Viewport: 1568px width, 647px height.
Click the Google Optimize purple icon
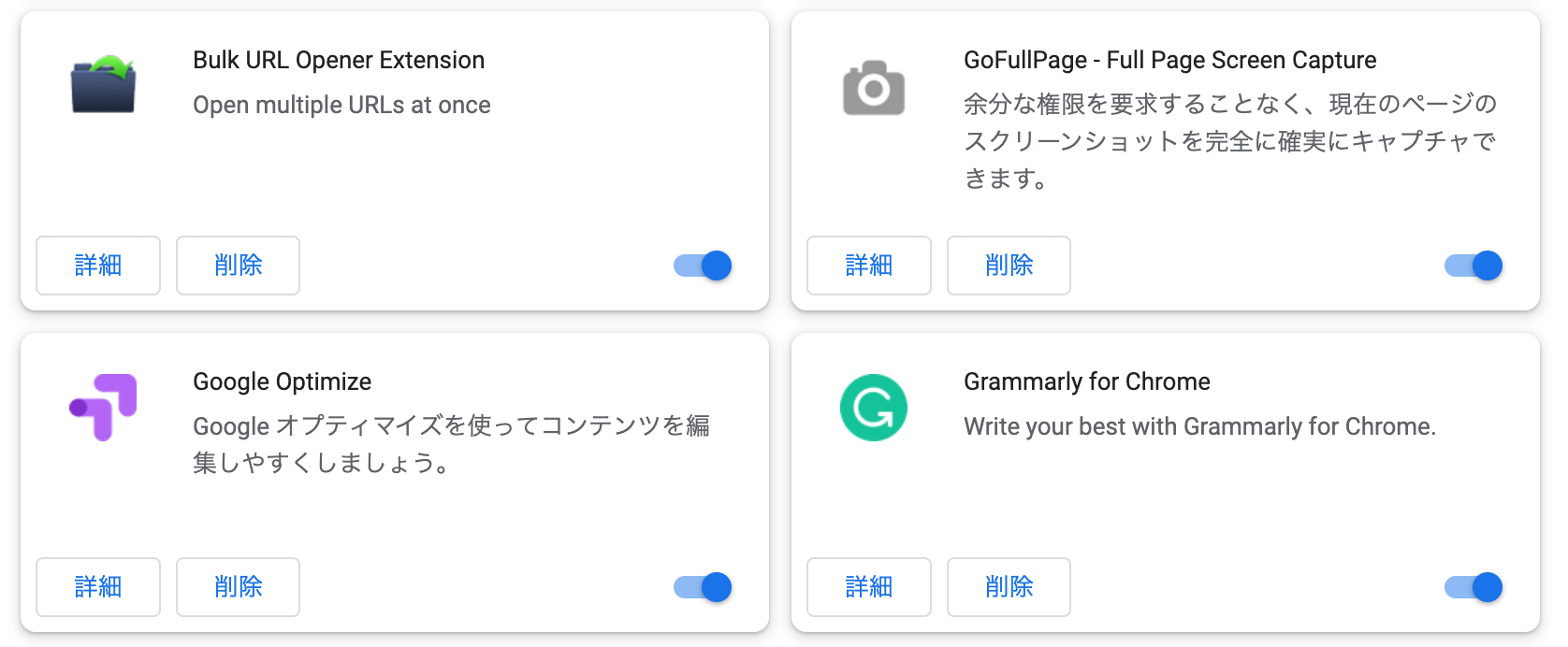click(x=103, y=407)
